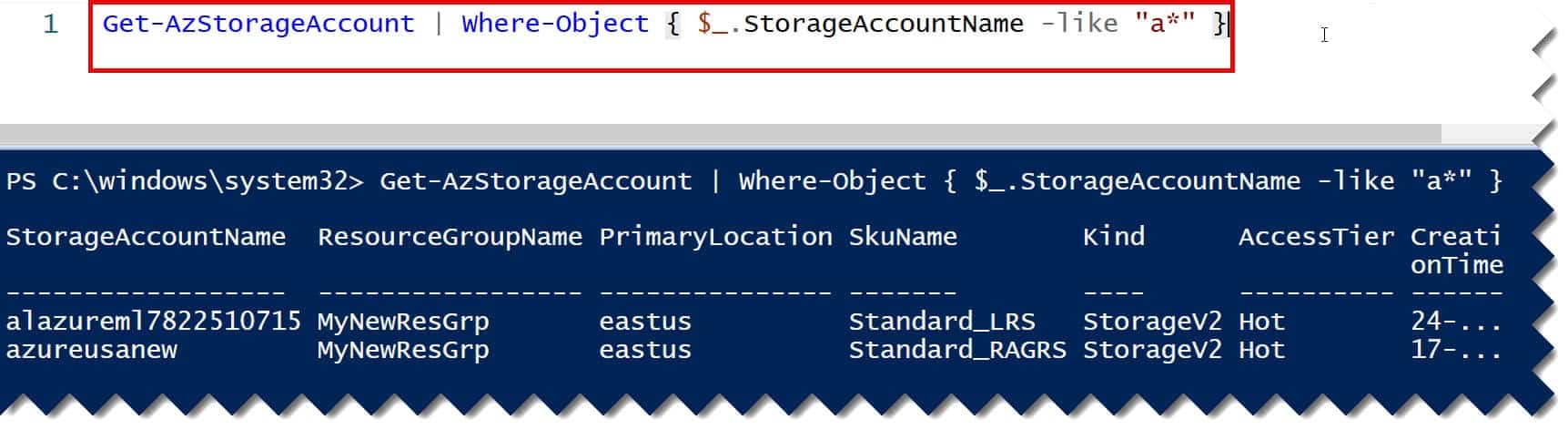Click line number 1 in script pane
The image size is (1568, 430).
(x=51, y=25)
